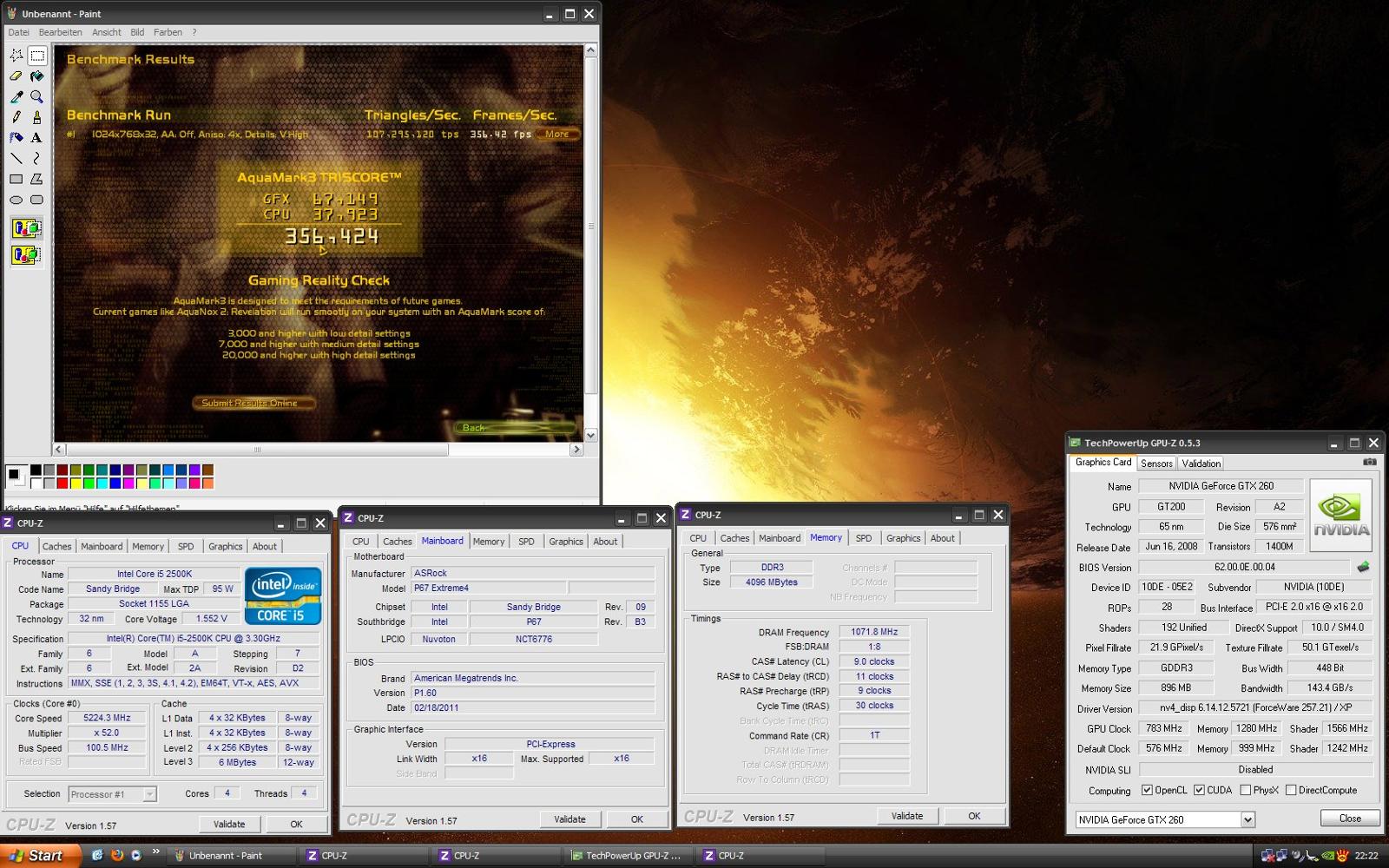This screenshot has height=868, width=1389.
Task: Select the Text tool in Paint
Action: tap(36, 137)
